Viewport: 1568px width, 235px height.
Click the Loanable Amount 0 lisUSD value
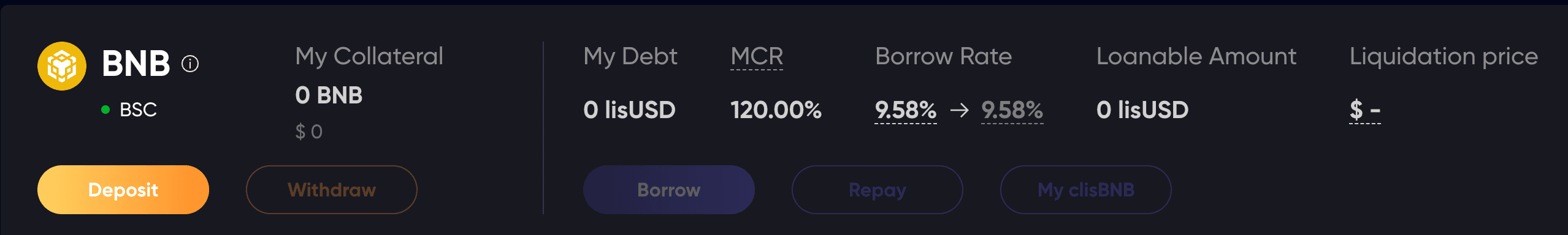pos(1142,110)
